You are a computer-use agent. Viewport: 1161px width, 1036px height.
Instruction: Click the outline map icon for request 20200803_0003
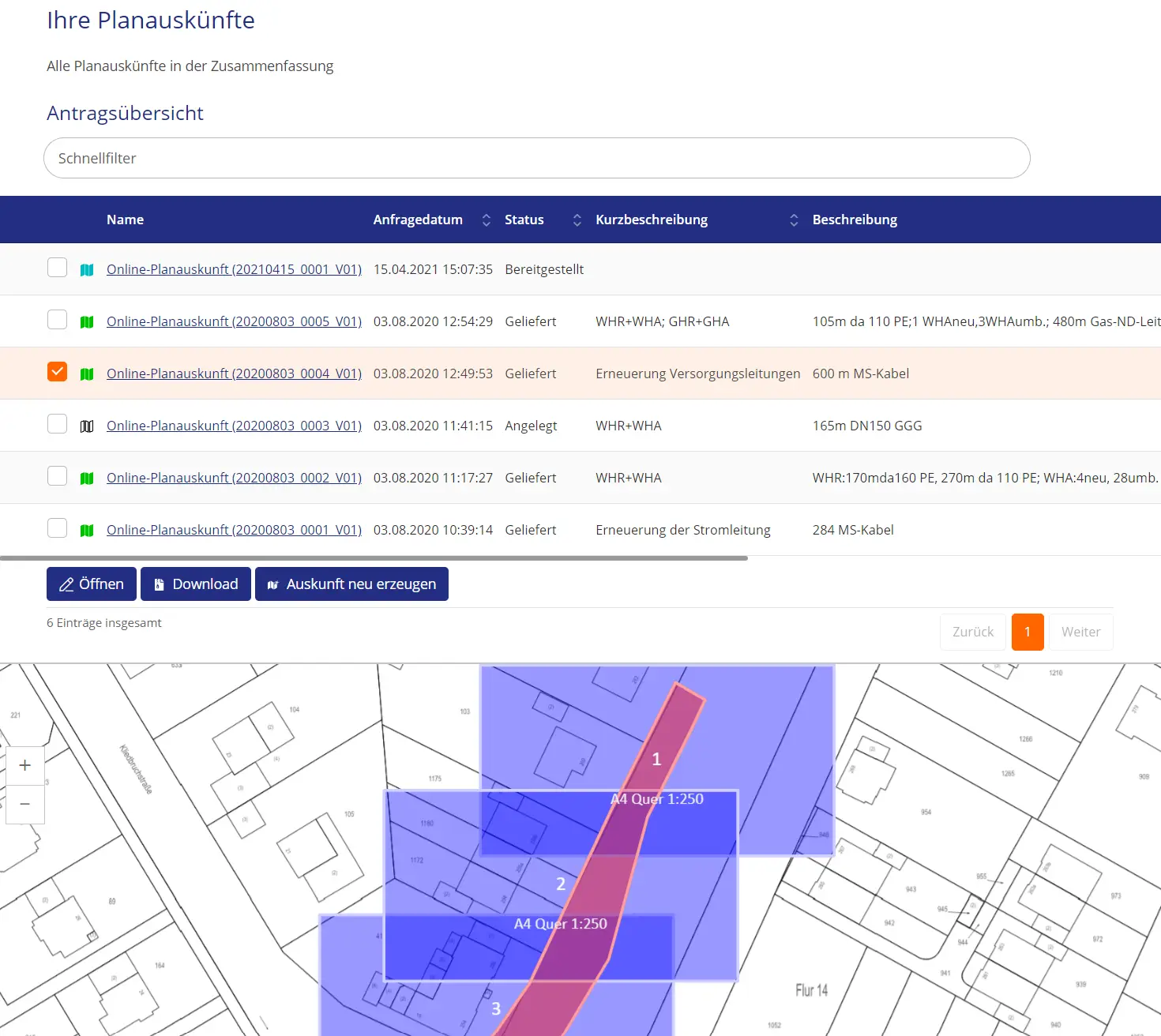click(87, 426)
